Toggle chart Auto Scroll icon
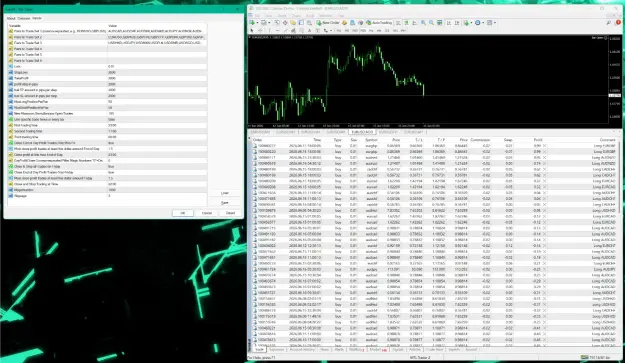This screenshot has height=363, width=625. pos(449,23)
